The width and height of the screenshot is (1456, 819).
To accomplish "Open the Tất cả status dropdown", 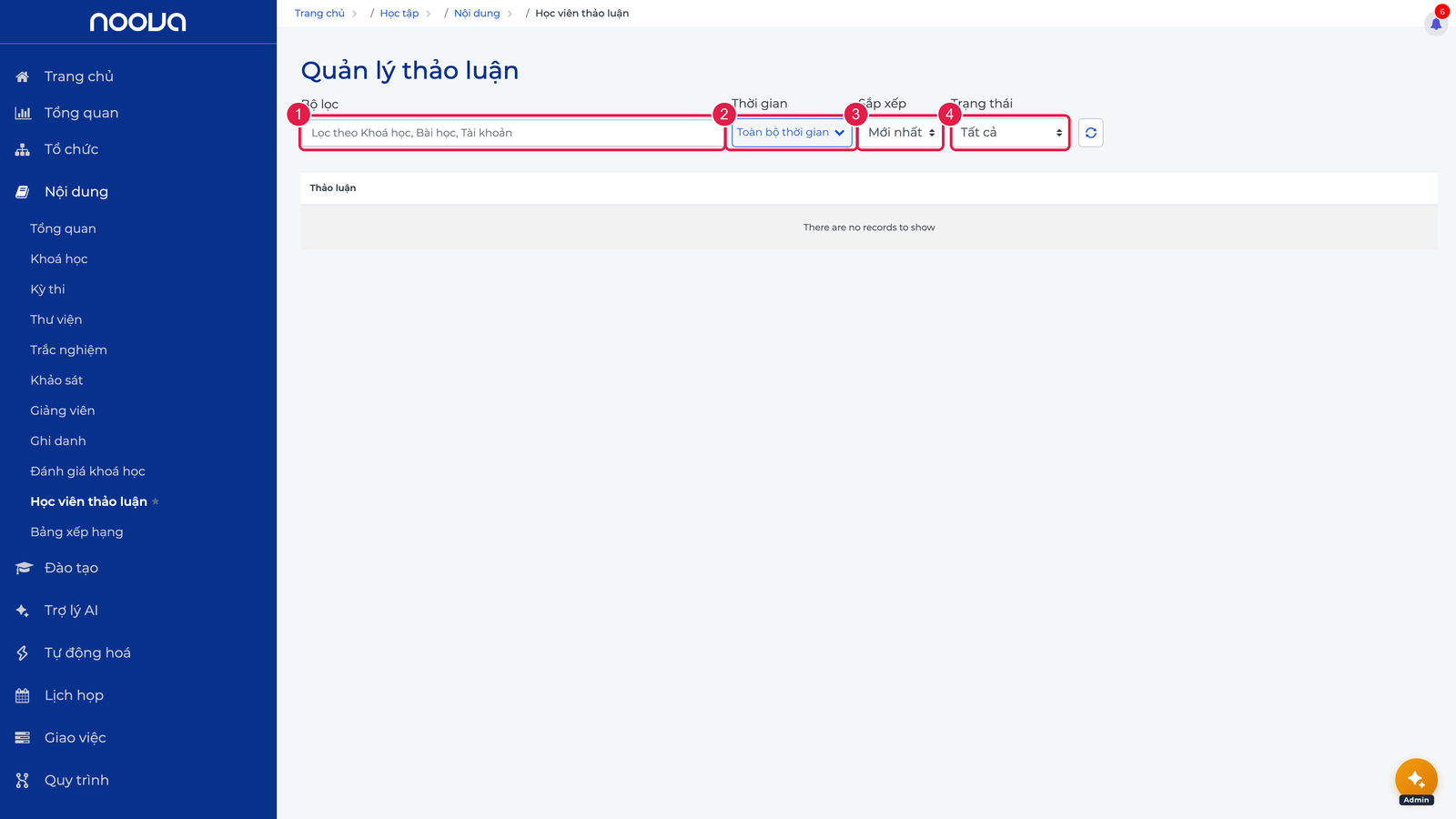I will point(1010,133).
